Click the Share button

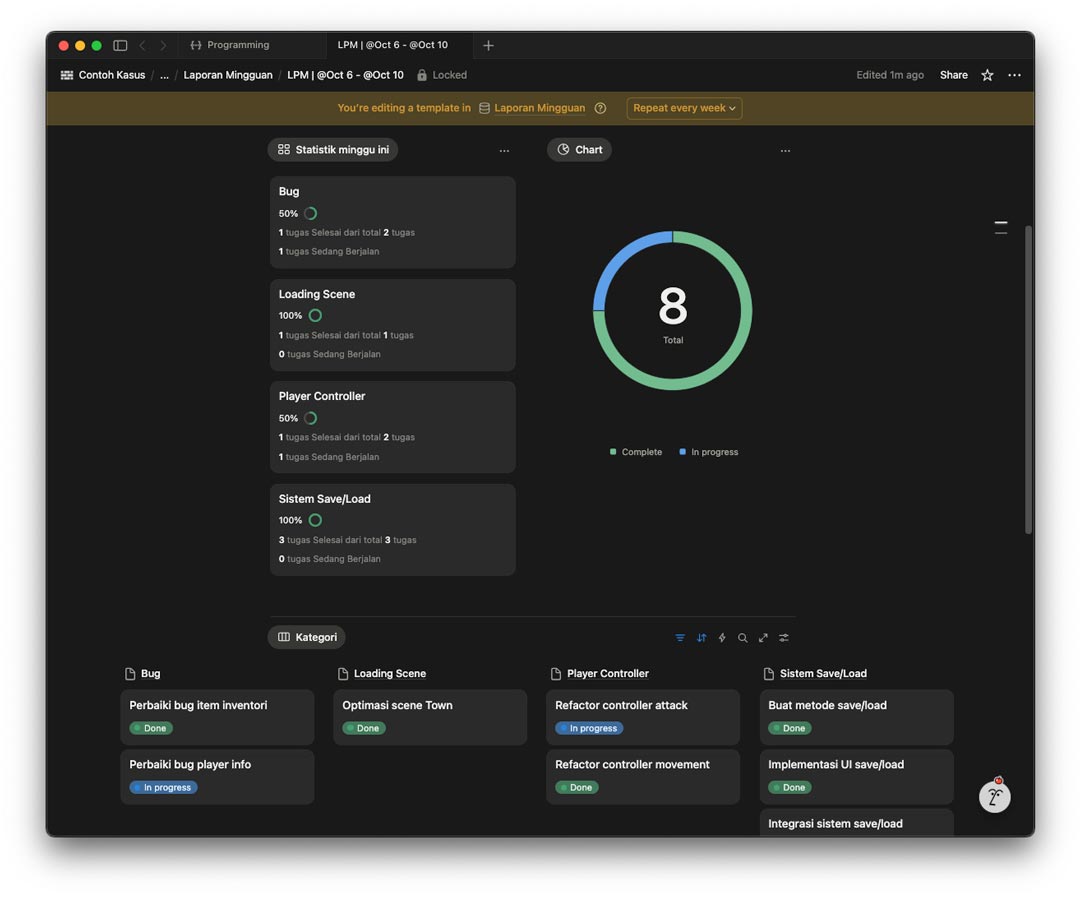(953, 75)
